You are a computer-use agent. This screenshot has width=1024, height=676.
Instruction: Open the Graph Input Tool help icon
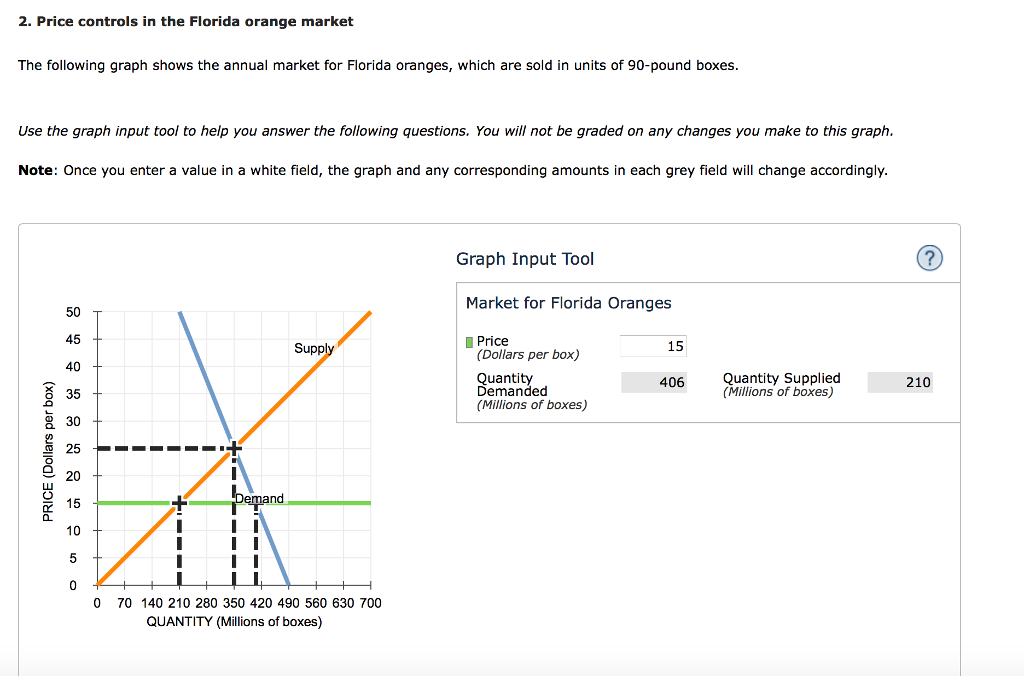coord(929,257)
